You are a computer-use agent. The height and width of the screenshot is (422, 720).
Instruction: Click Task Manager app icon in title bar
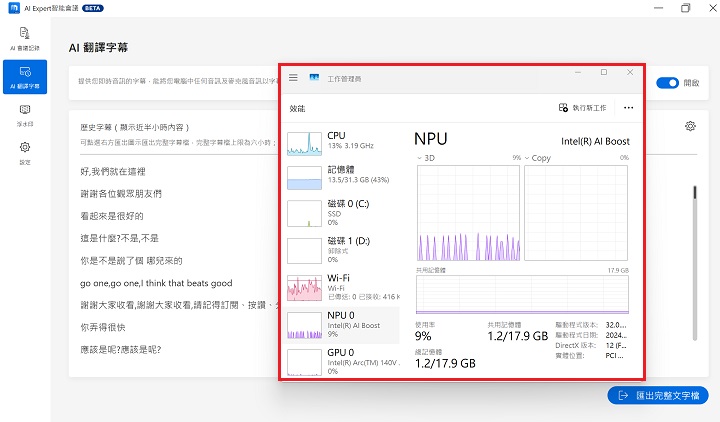tap(314, 78)
